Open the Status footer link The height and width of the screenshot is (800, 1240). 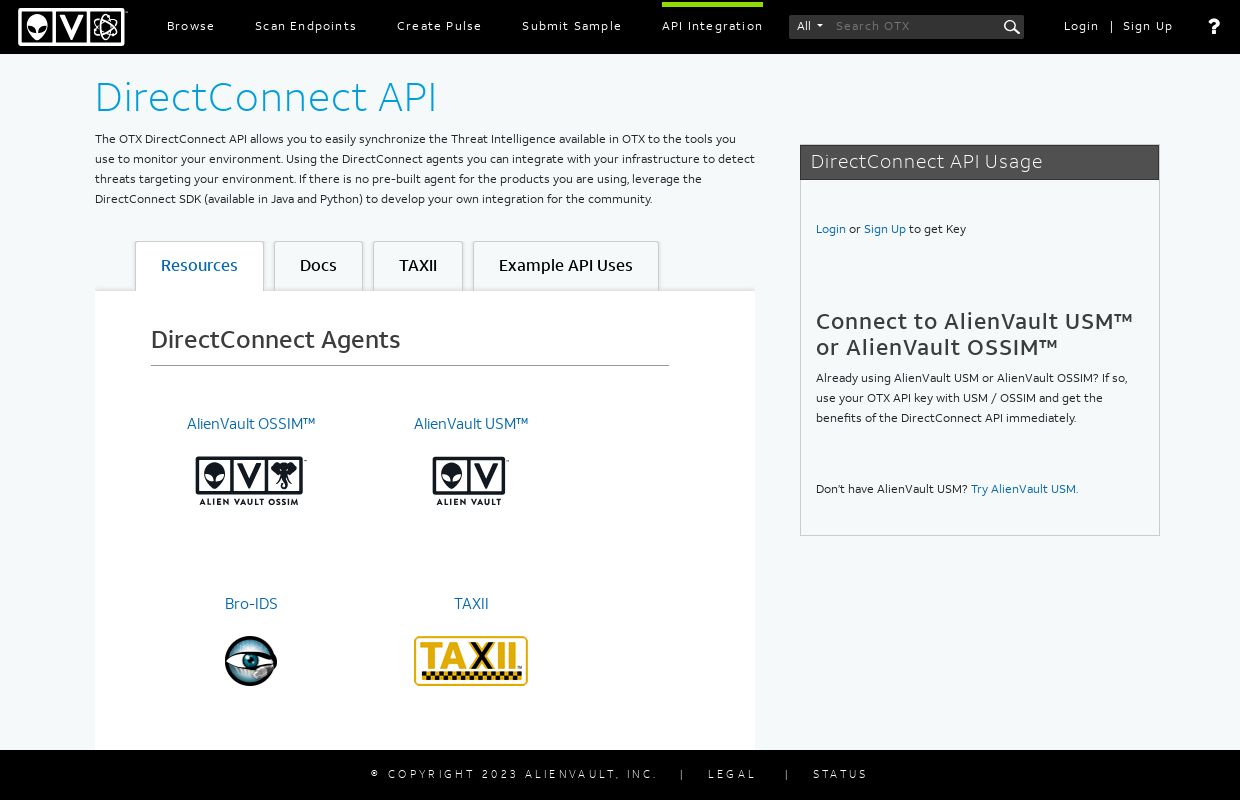coord(840,774)
